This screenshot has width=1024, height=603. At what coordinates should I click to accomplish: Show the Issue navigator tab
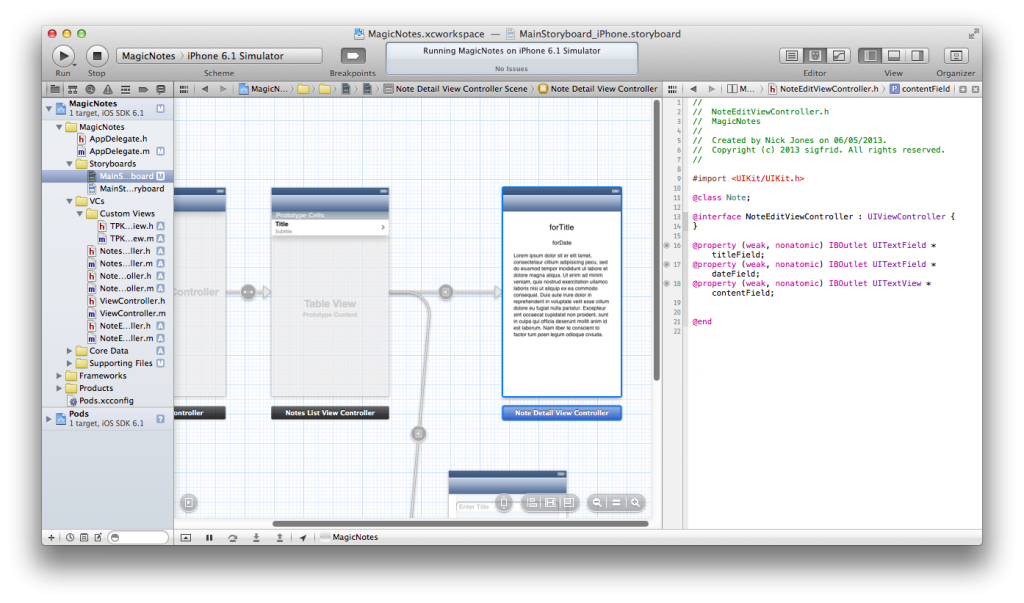[x=108, y=90]
